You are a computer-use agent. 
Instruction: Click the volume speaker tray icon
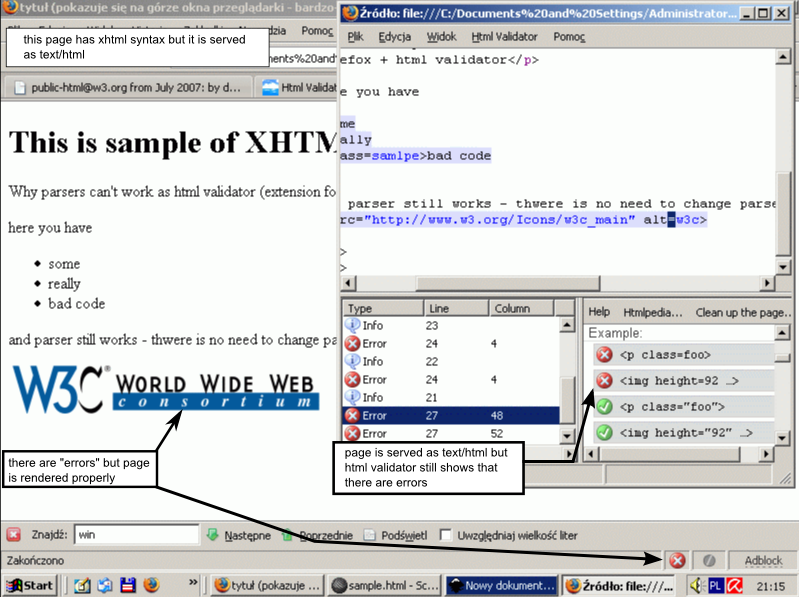pos(696,586)
